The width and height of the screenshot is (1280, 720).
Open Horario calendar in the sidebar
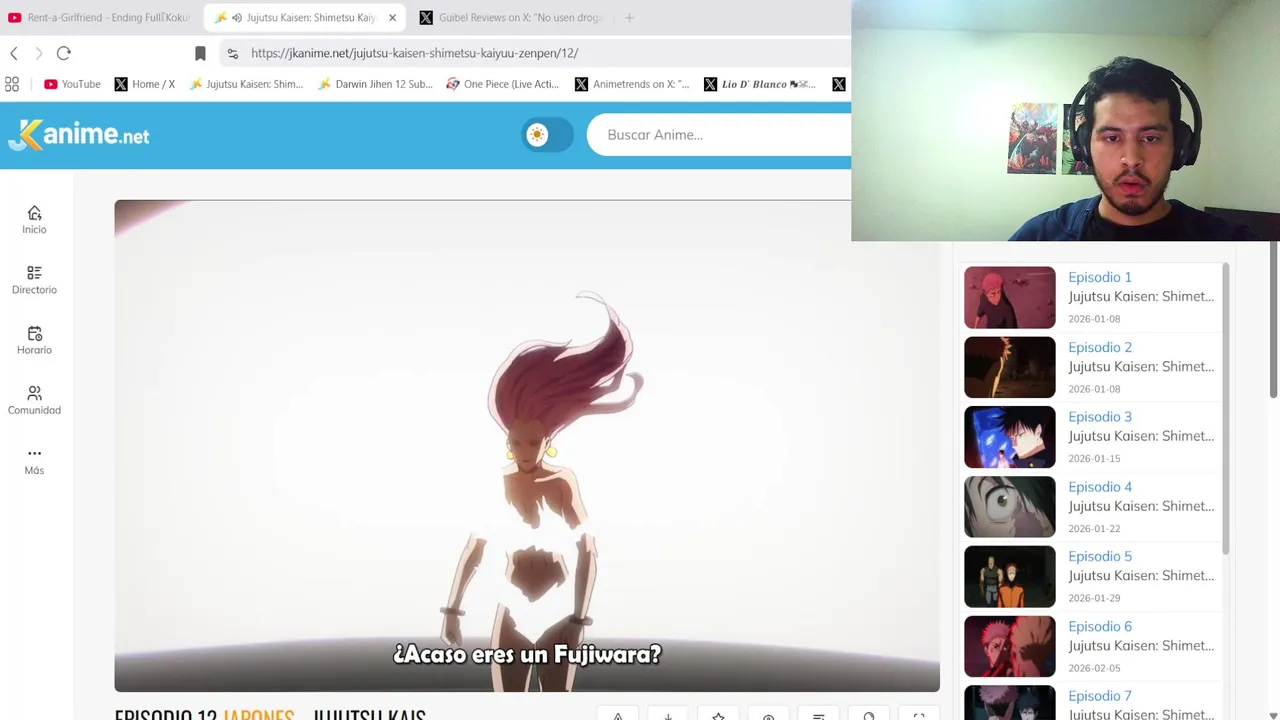pyautogui.click(x=34, y=340)
